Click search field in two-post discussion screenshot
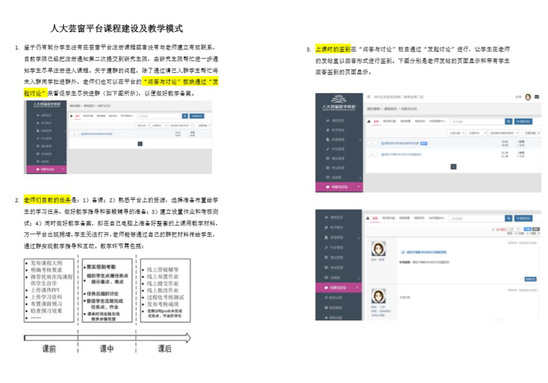The image size is (548, 383). click(477, 121)
